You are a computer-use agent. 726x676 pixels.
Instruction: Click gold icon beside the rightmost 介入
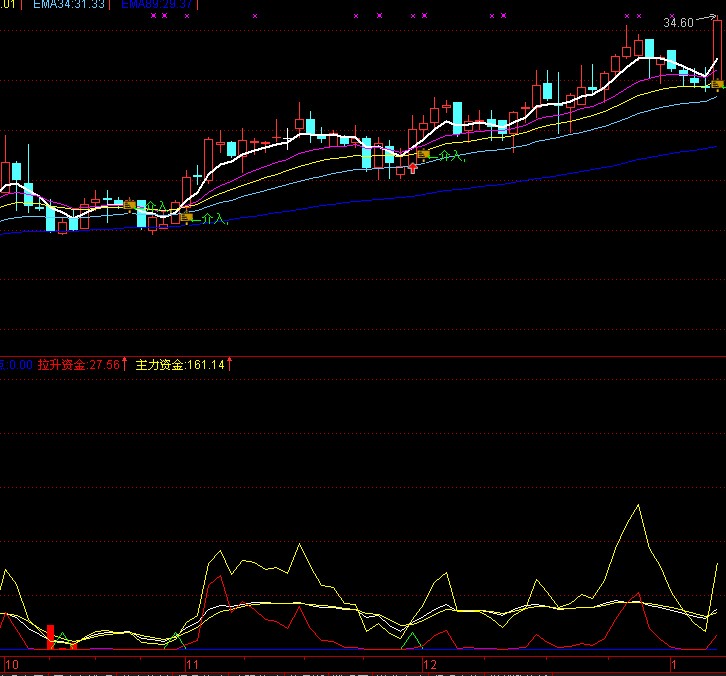click(x=424, y=154)
